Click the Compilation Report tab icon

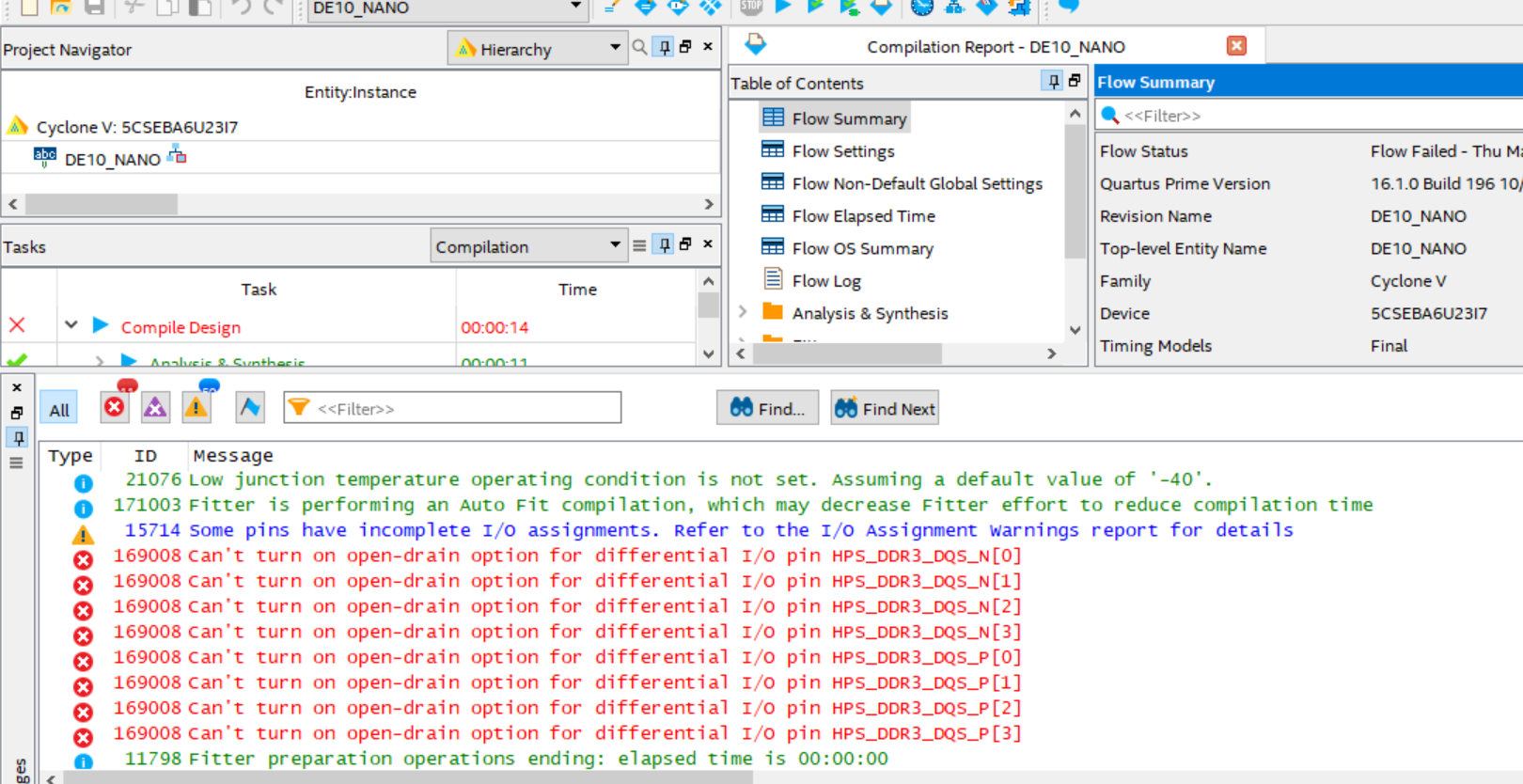(x=756, y=44)
